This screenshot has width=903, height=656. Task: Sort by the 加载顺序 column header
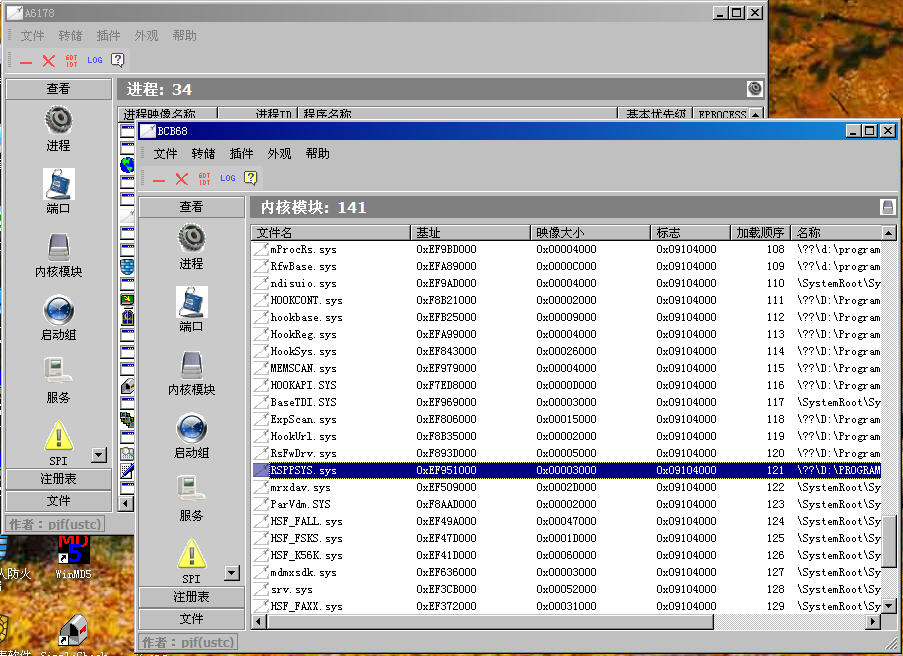(x=760, y=233)
